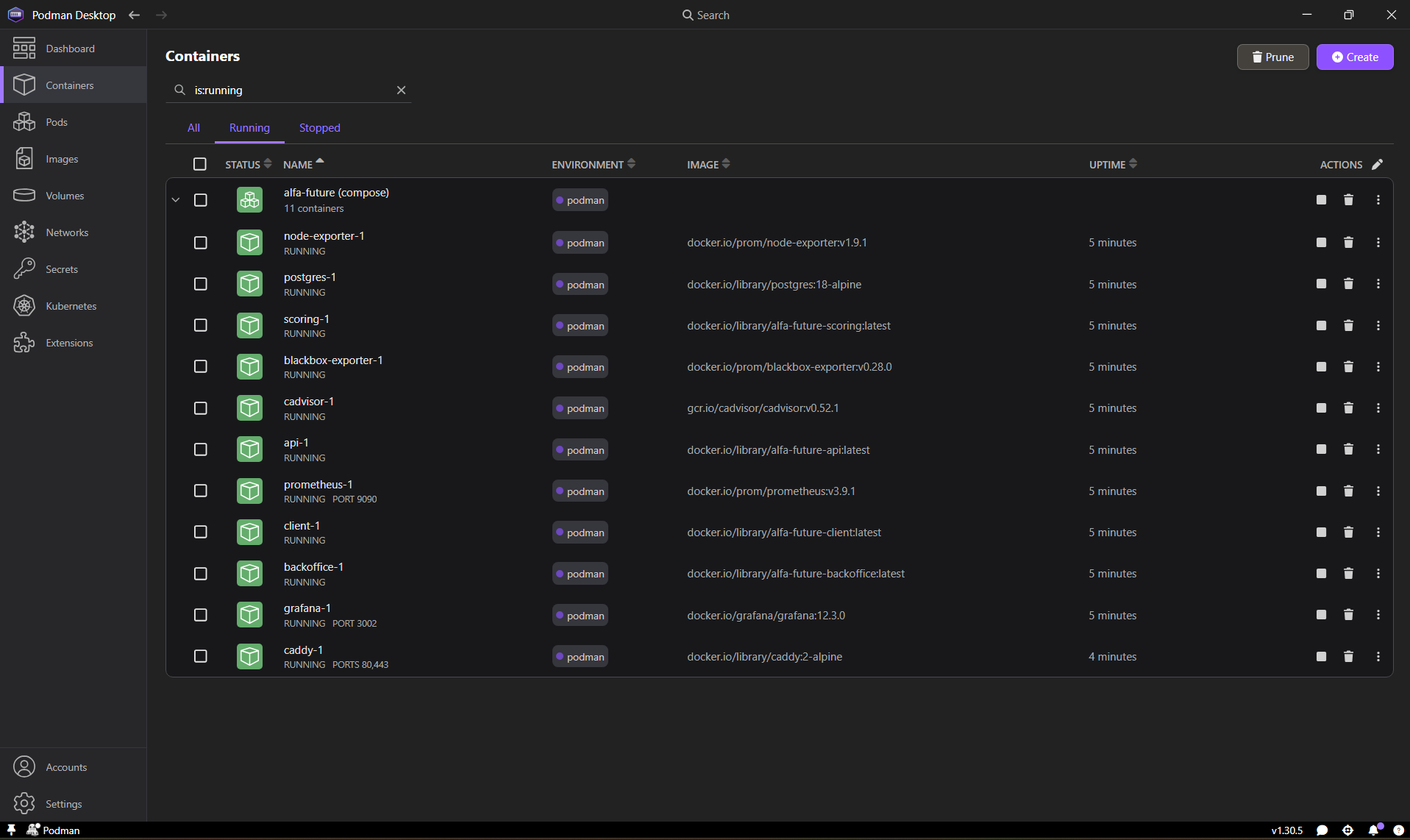
Task: Toggle the select-all containers checkbox
Action: [200, 164]
